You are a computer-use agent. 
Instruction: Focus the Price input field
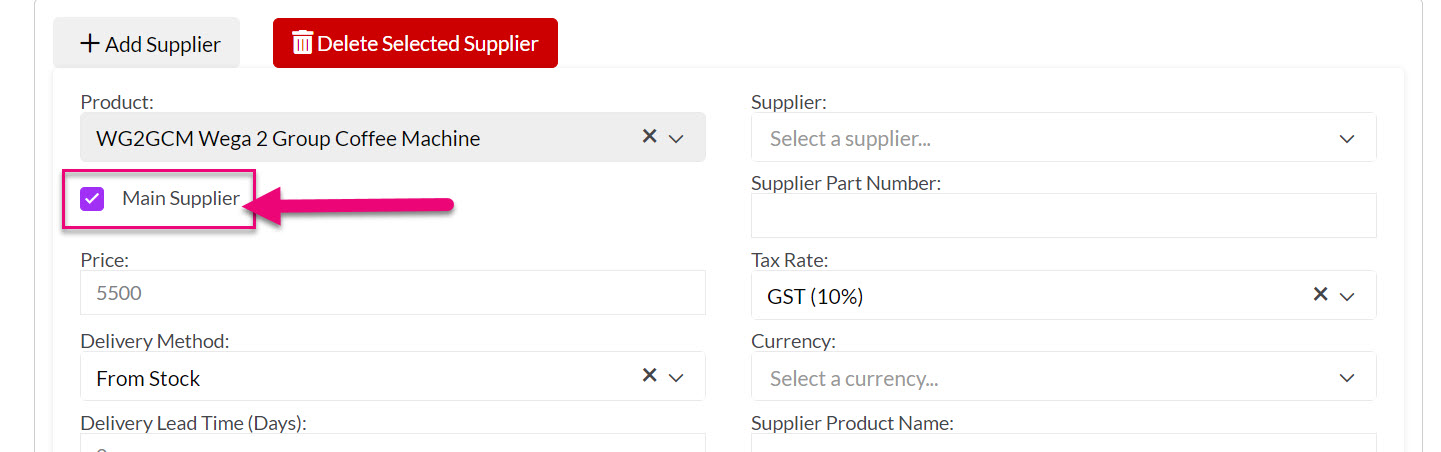click(x=393, y=293)
